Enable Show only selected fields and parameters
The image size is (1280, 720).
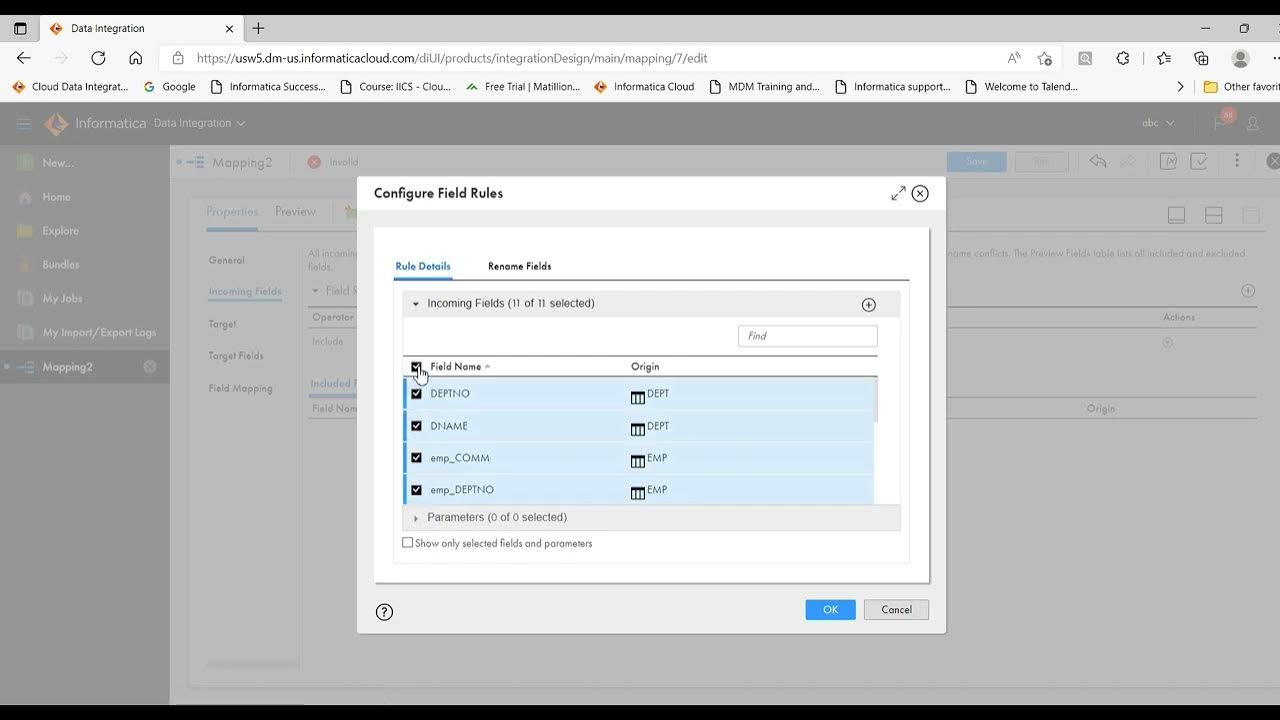click(x=408, y=543)
